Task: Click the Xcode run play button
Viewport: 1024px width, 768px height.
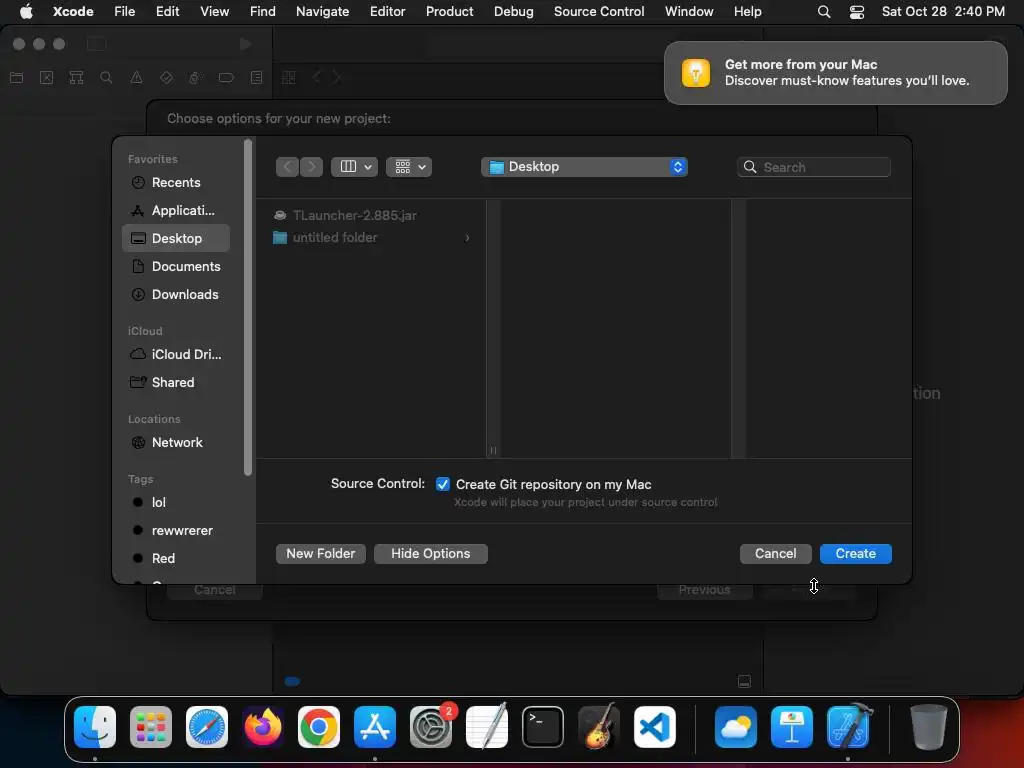Action: (246, 44)
